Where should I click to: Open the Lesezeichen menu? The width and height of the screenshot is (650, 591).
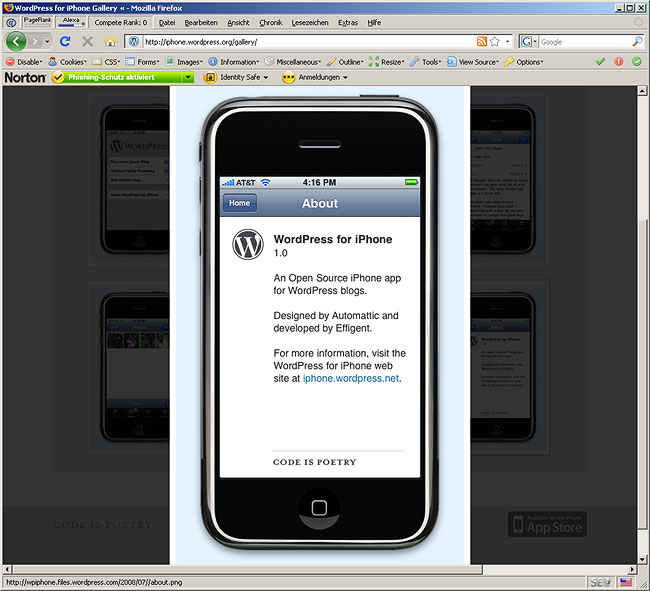pos(310,22)
